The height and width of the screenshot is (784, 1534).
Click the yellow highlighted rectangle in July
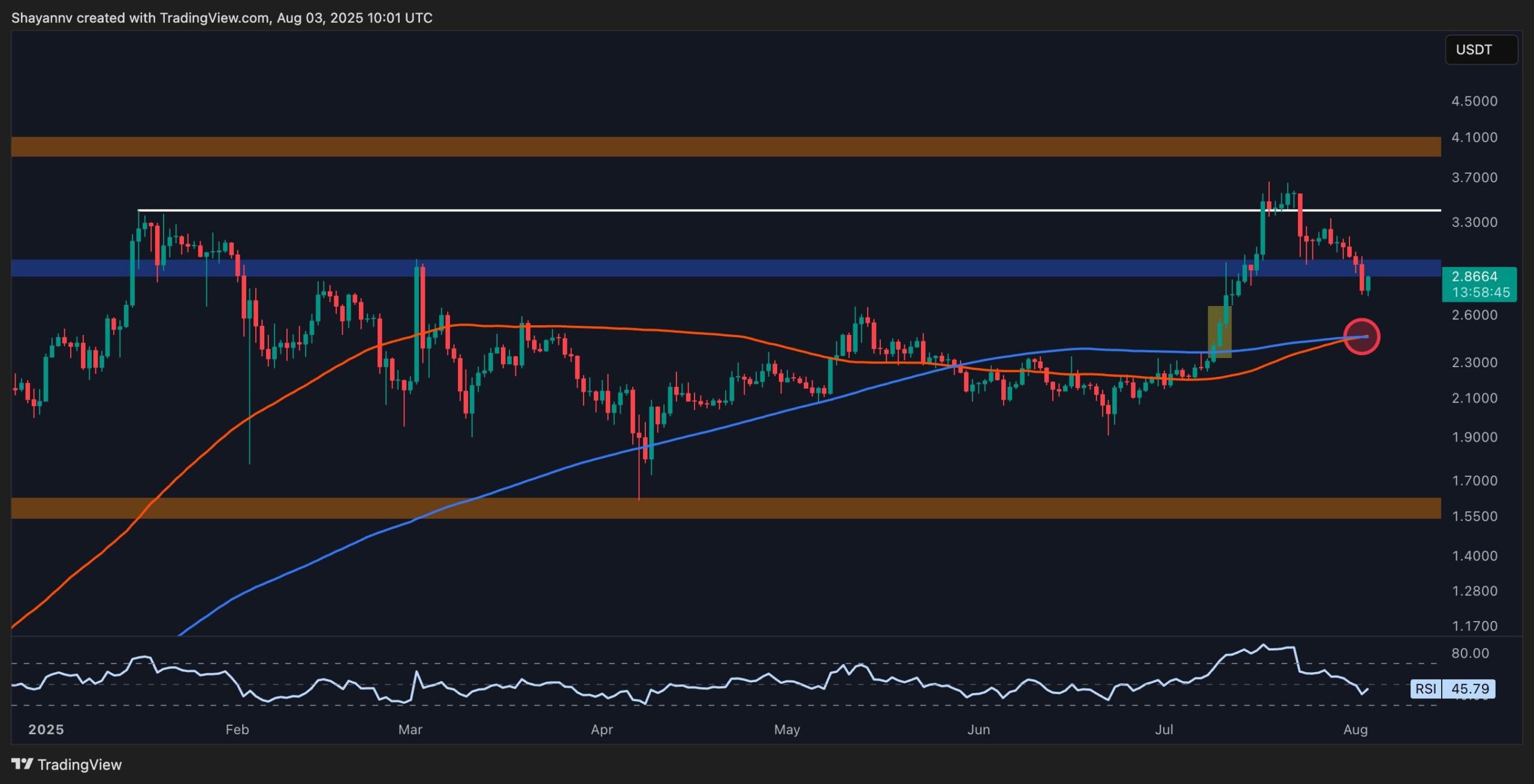pos(1219,331)
